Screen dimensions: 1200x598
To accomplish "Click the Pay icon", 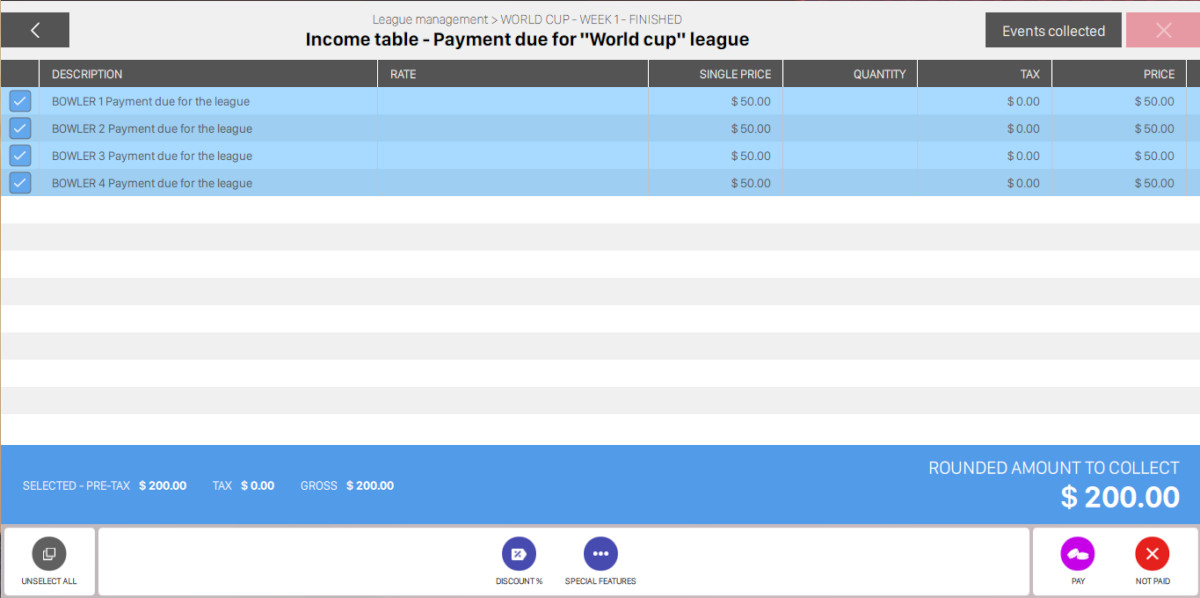I will click(1077, 554).
